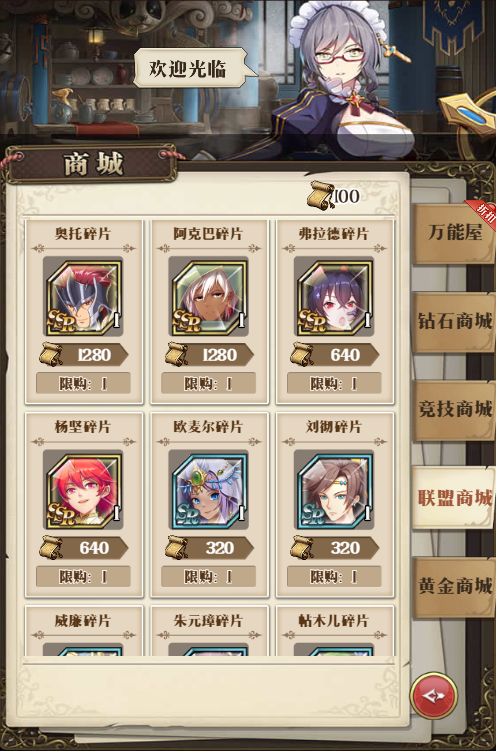Image resolution: width=496 pixels, height=751 pixels.
Task: Purchase 弗拉德碎片 for 640 scrolls
Action: (x=334, y=355)
